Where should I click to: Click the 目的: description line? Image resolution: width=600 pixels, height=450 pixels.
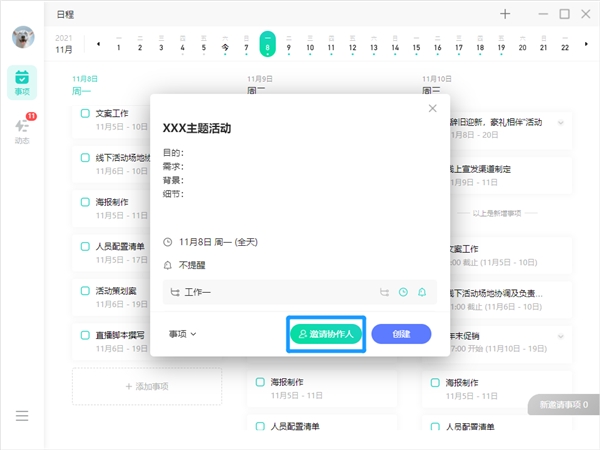pyautogui.click(x=173, y=153)
